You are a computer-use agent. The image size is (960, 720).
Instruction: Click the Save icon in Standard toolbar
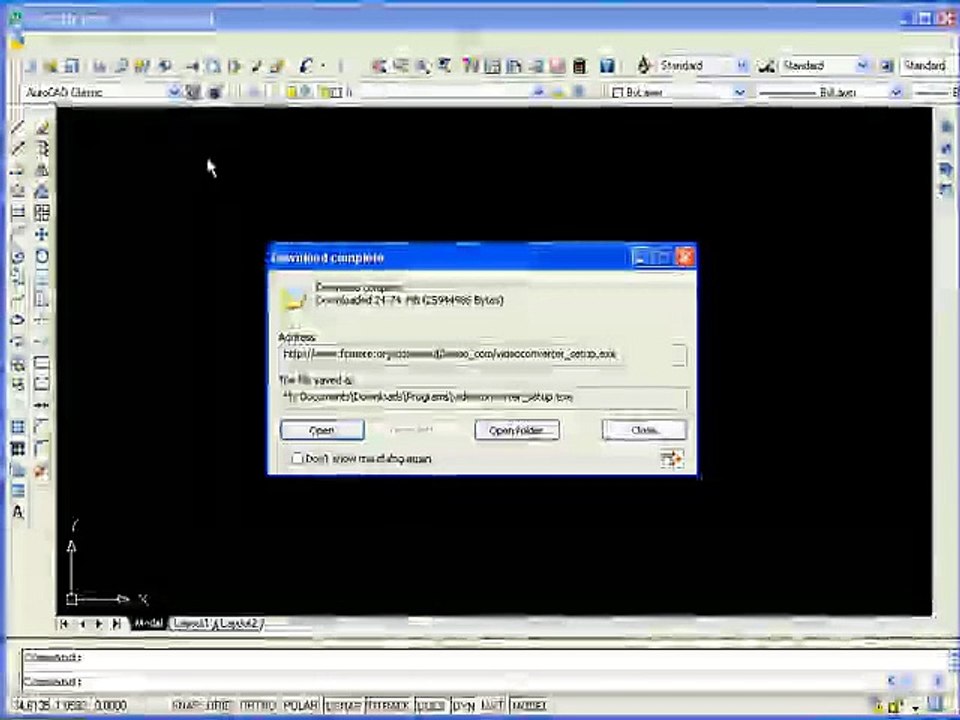(72, 66)
